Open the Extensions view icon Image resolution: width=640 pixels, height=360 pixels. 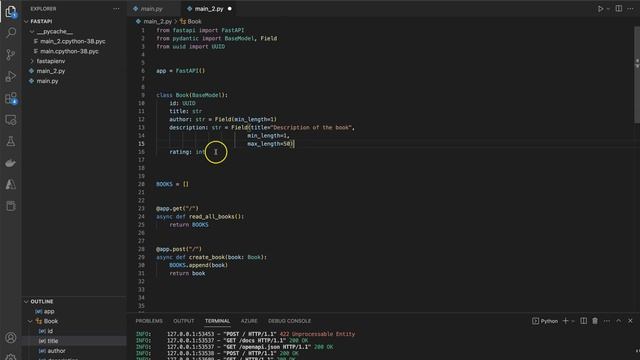point(11,98)
